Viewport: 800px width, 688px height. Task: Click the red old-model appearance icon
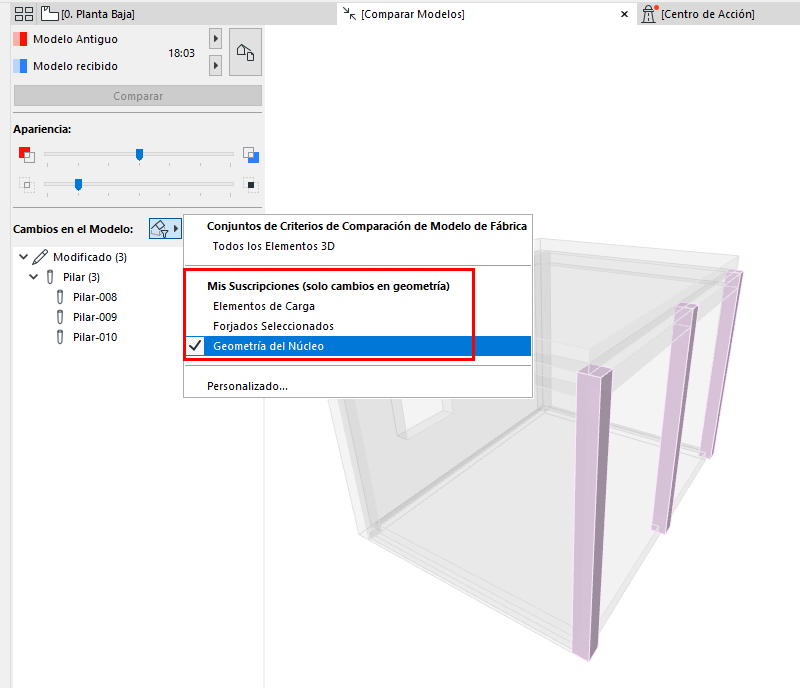click(27, 154)
